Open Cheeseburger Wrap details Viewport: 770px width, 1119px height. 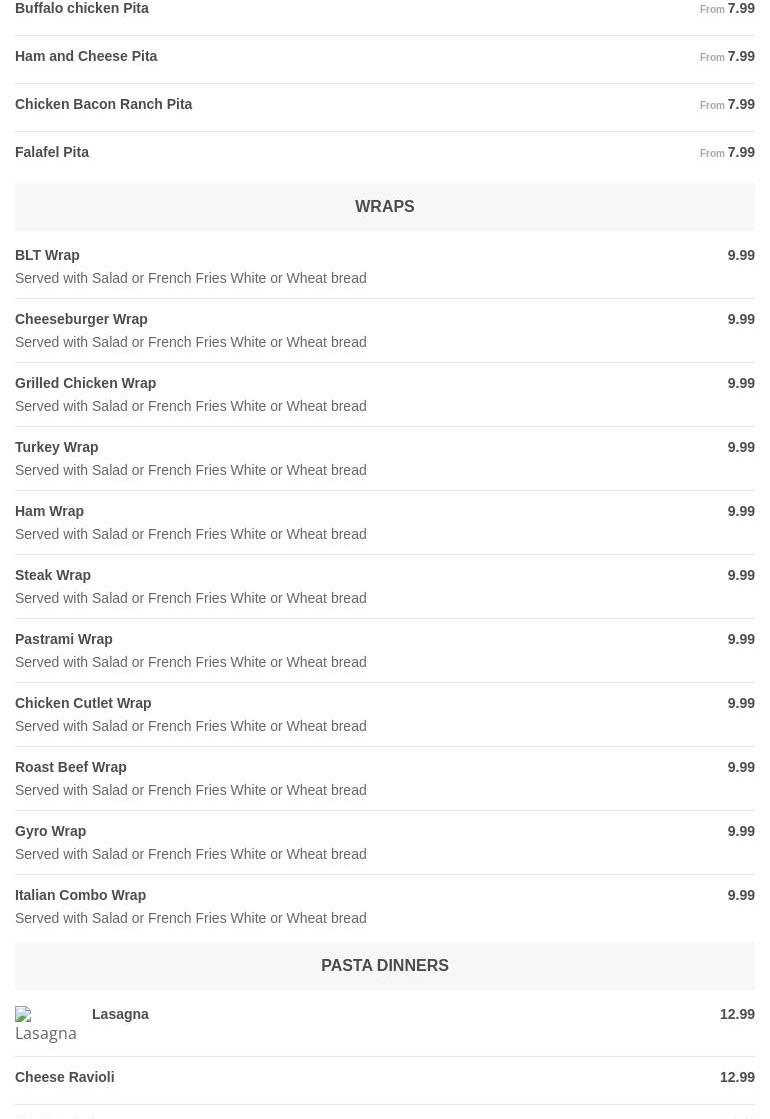(x=81, y=320)
